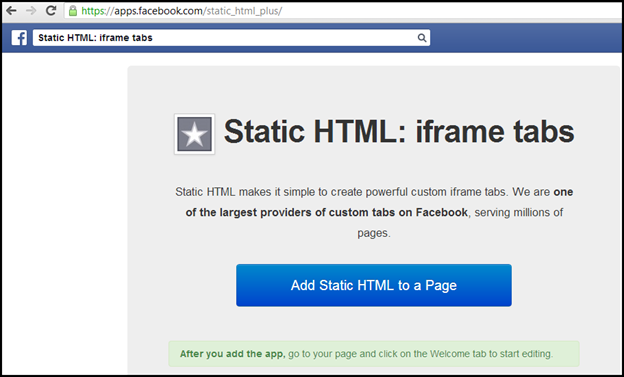This screenshot has width=624, height=377.
Task: Click the 'serving millions of' text
Action: [519, 212]
